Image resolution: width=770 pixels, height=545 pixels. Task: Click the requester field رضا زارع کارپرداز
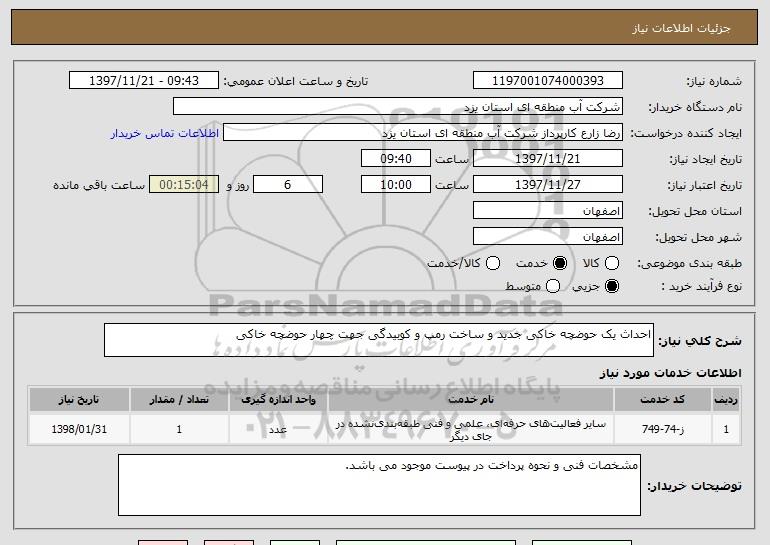[423, 133]
